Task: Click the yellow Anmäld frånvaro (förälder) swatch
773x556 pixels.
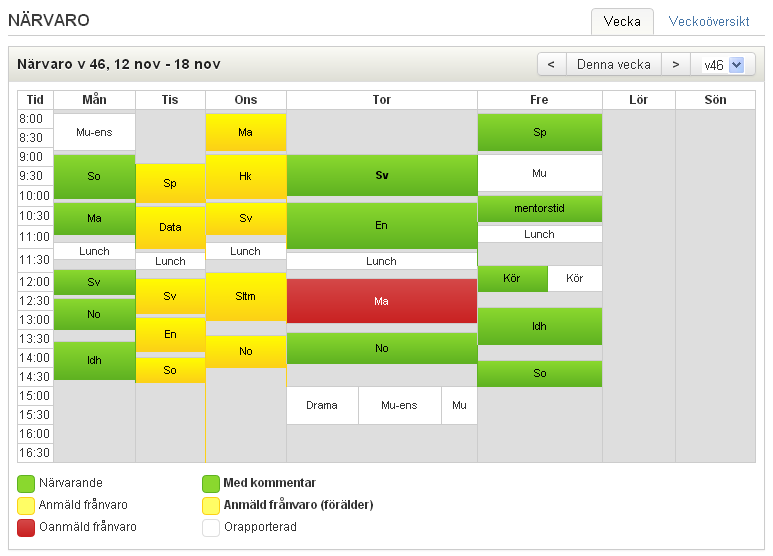Action: tap(211, 506)
